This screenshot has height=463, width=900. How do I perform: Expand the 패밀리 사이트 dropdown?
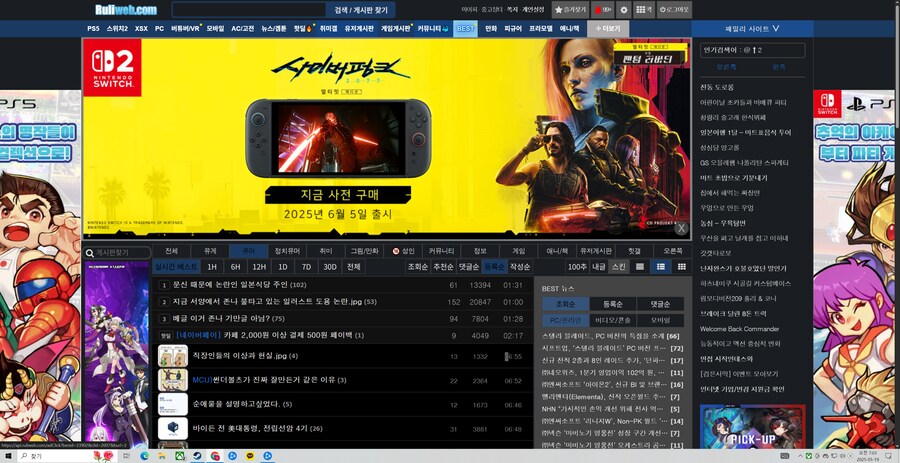pos(752,29)
